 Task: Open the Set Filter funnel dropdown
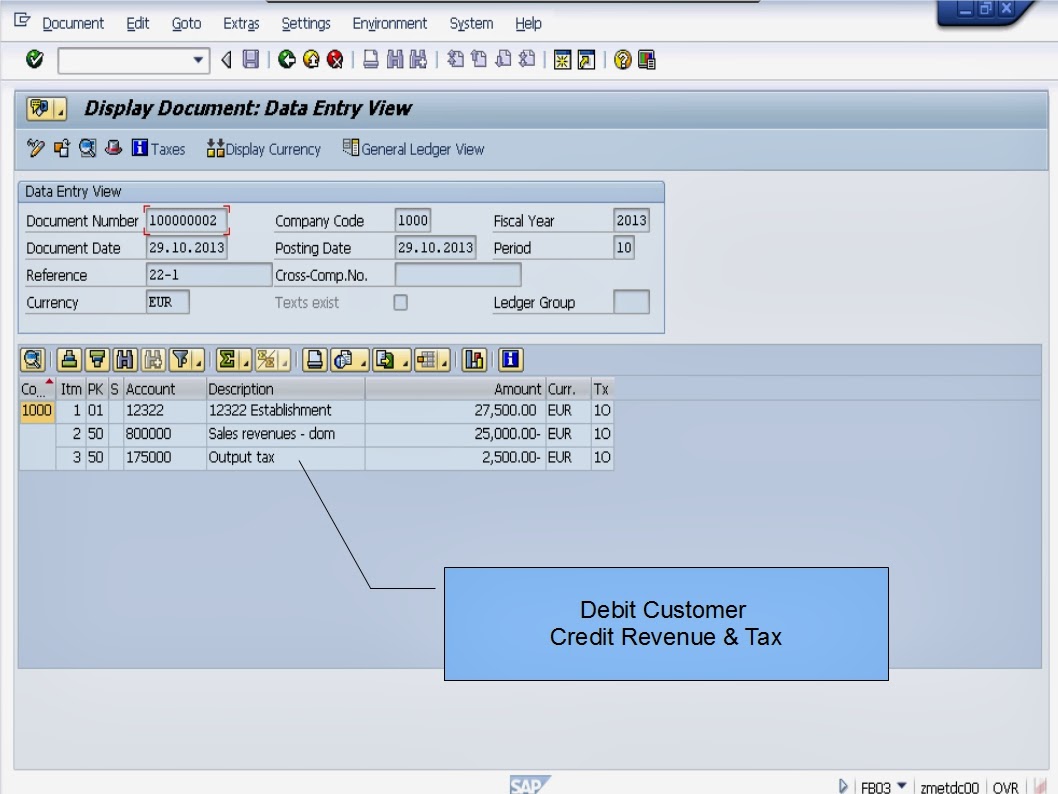point(186,360)
